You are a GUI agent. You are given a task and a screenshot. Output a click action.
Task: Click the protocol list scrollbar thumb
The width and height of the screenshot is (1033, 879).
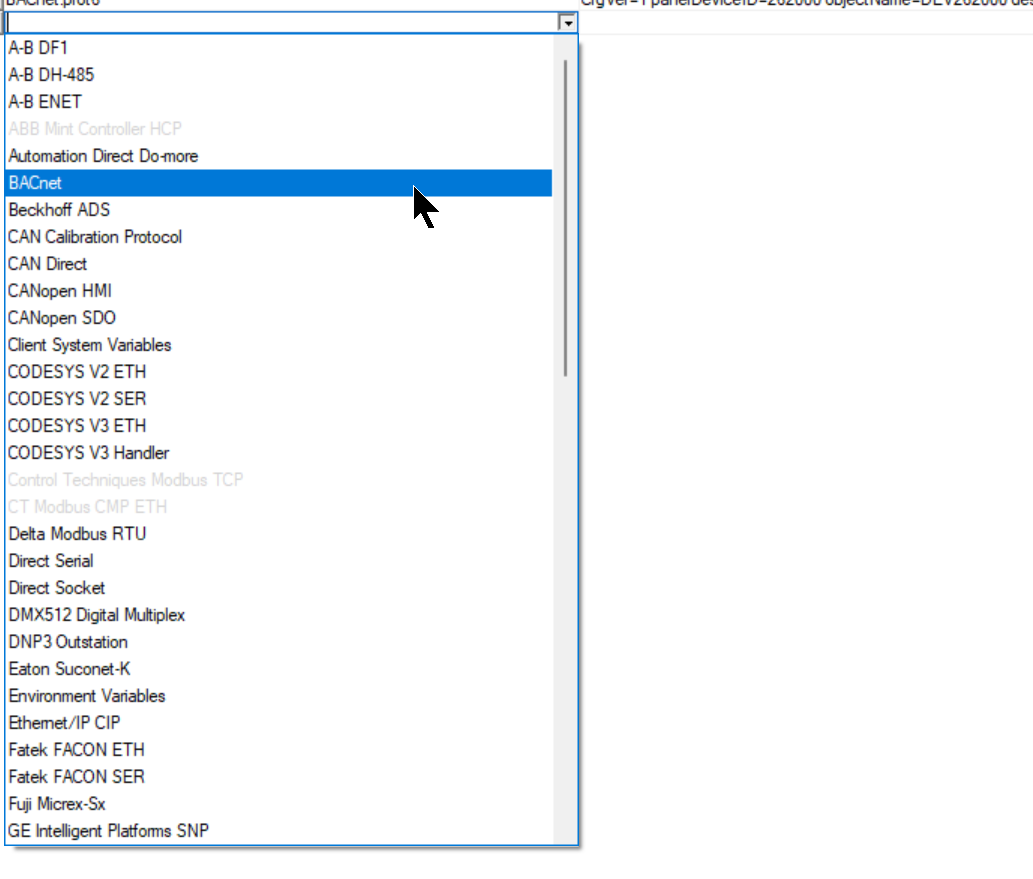(x=565, y=218)
